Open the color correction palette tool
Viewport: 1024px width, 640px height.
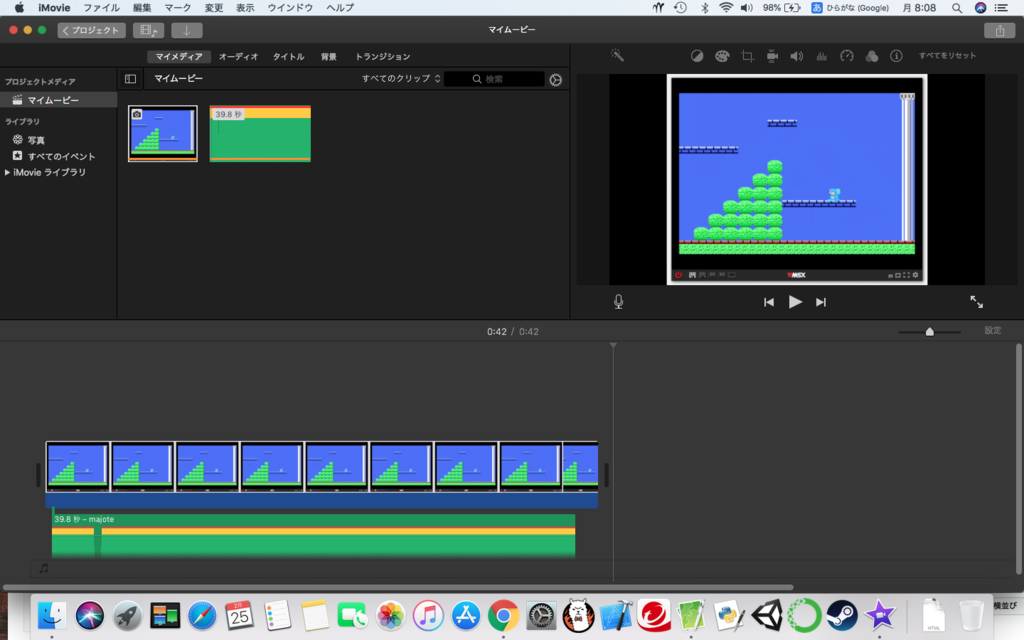click(722, 56)
